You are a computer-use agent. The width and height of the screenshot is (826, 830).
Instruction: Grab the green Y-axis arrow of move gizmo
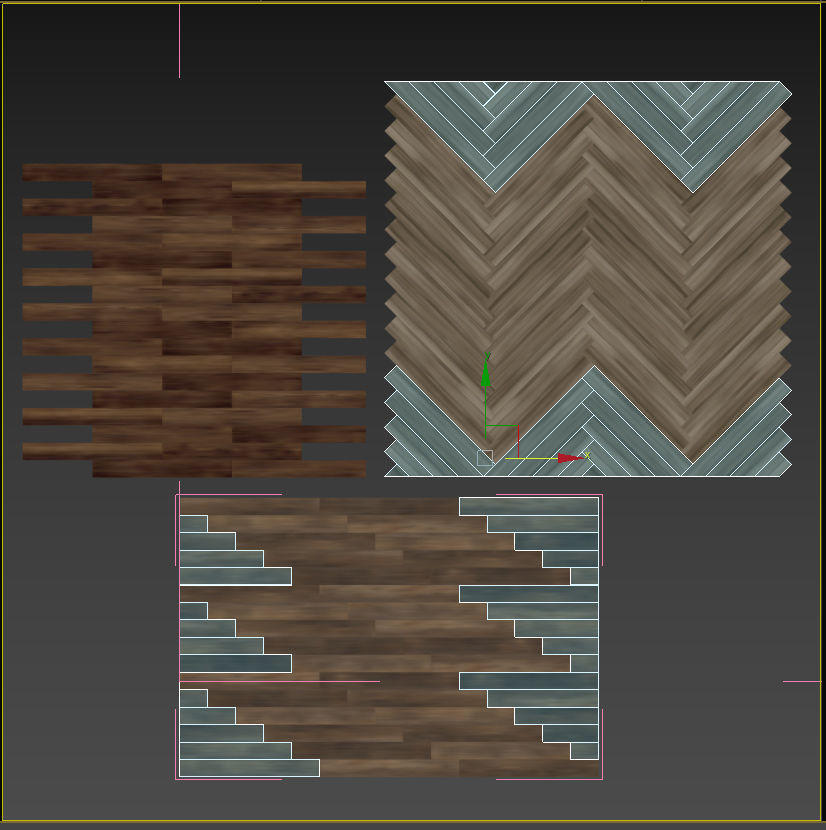click(x=486, y=374)
